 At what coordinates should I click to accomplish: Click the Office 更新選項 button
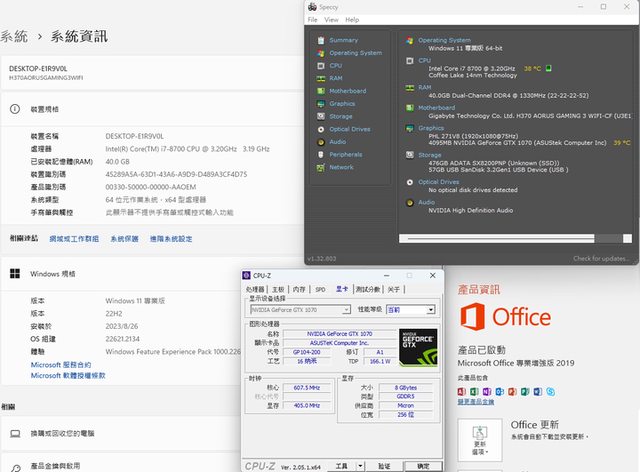click(x=480, y=444)
